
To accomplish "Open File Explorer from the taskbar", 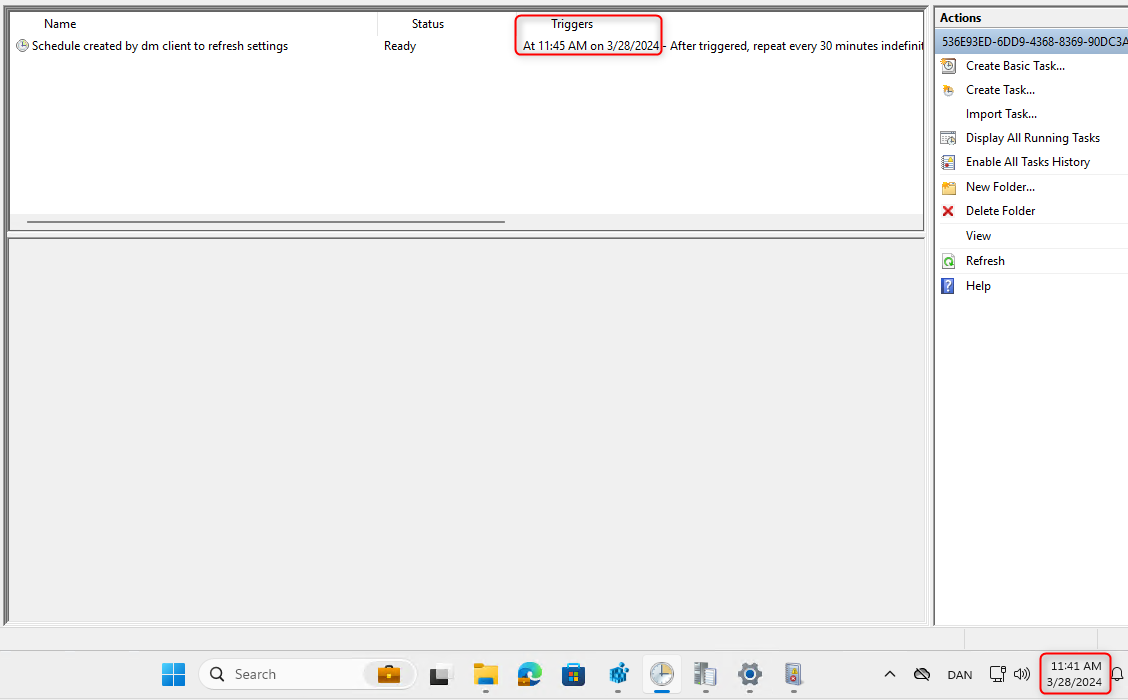I will [x=486, y=674].
